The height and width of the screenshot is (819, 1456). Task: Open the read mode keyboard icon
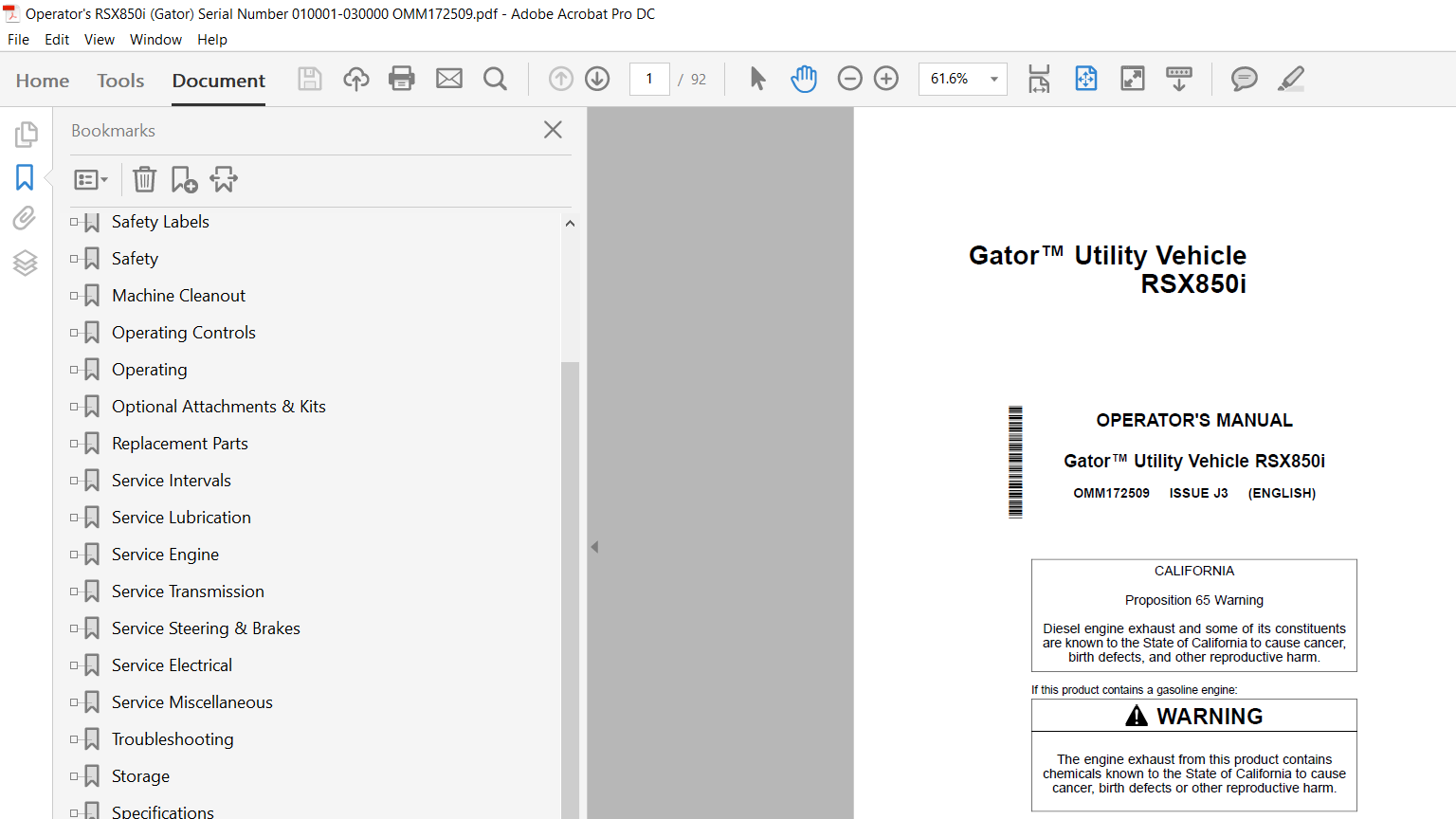pos(1179,79)
